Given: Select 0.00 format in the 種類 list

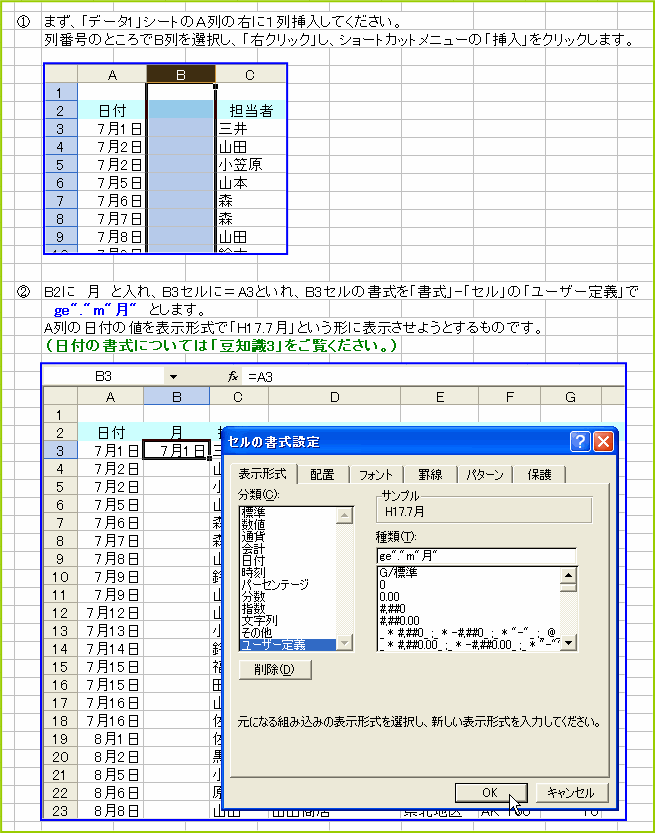Looking at the screenshot, I should click(x=469, y=597).
